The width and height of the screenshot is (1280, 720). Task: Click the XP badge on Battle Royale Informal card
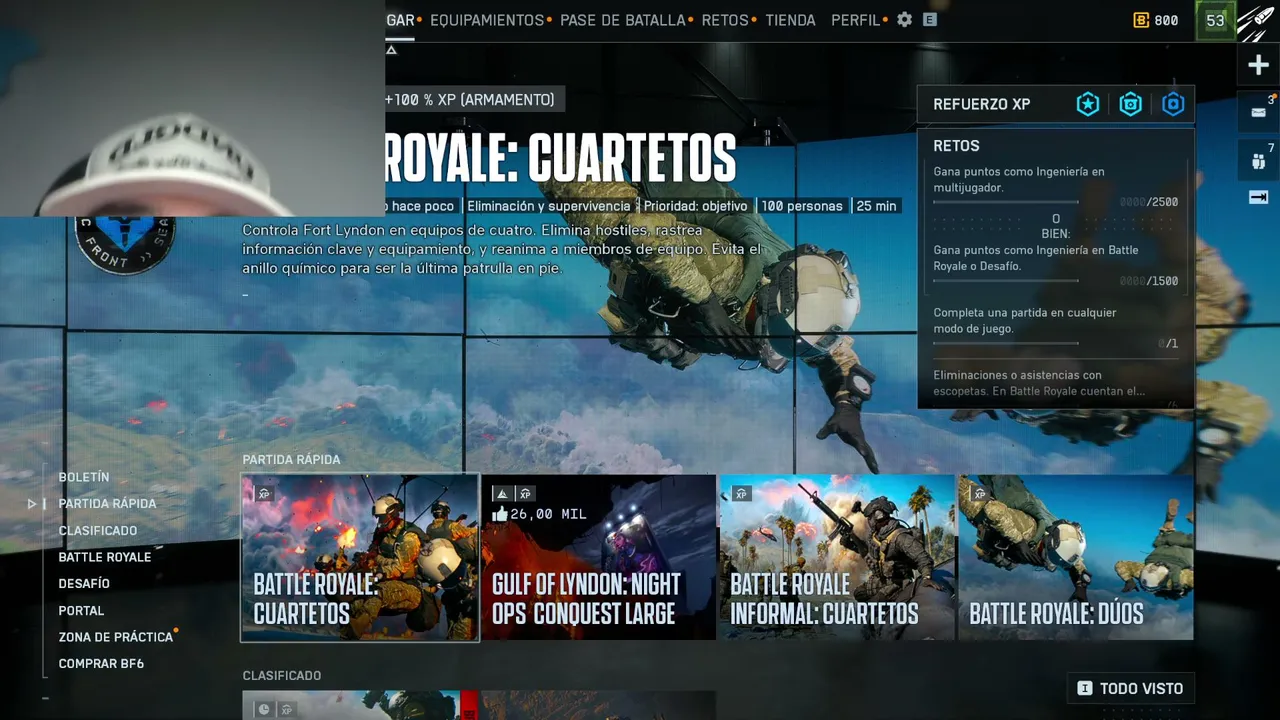[741, 493]
